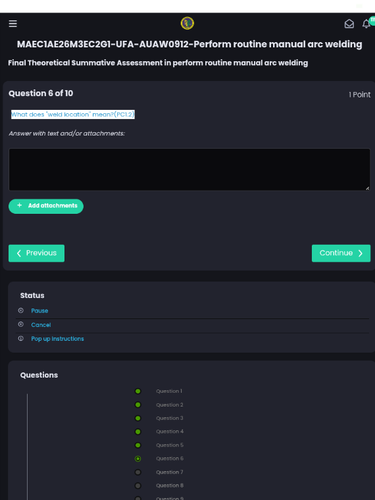
Task: Select the Question 4 status dot
Action: [x=138, y=432]
